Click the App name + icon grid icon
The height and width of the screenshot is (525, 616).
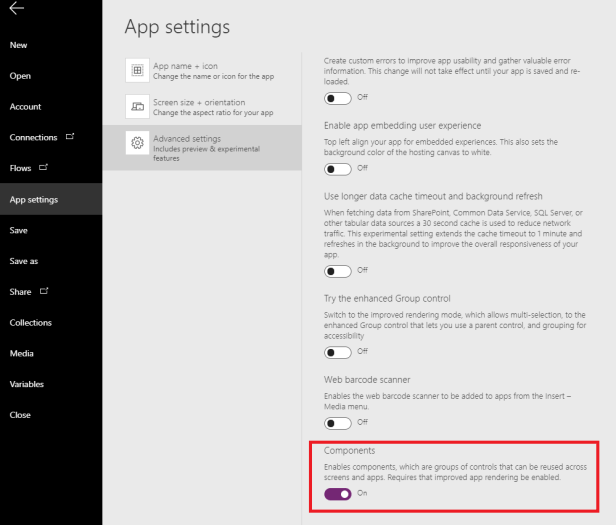point(137,70)
